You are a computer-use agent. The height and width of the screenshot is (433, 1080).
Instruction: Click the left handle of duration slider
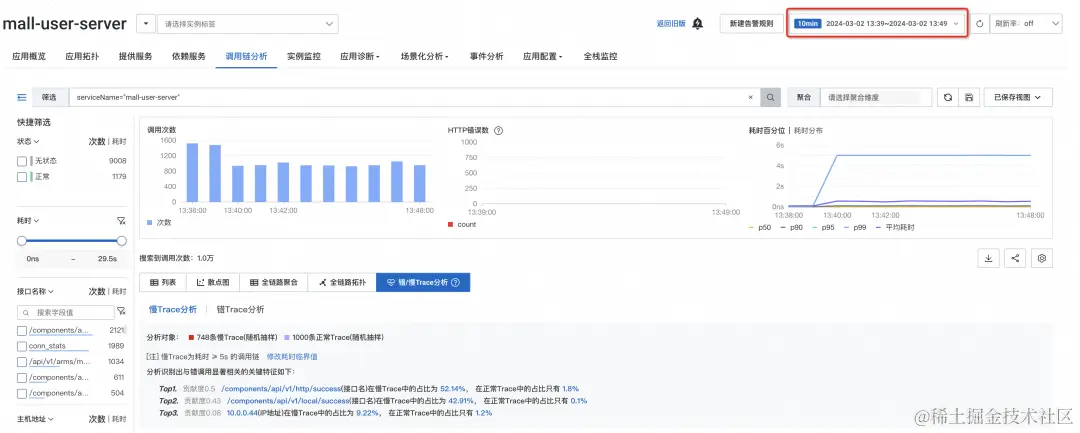21,241
